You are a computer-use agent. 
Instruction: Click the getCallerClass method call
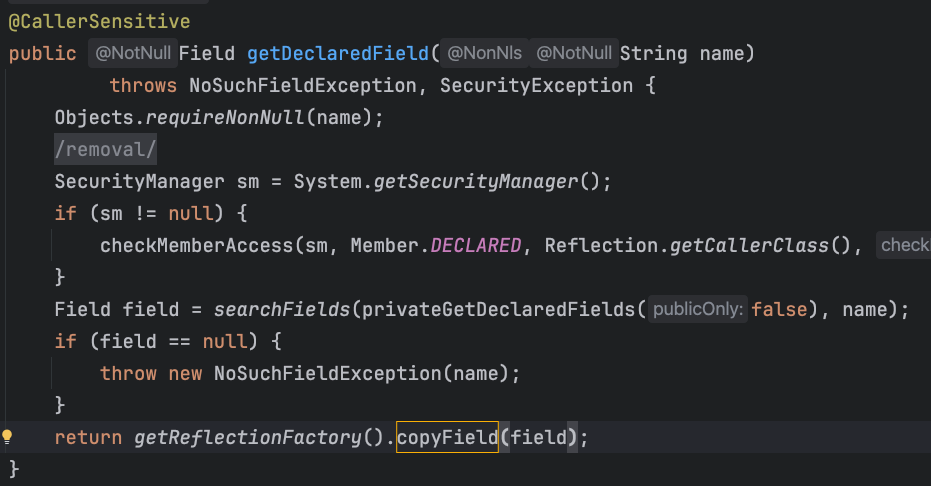pyautogui.click(x=749, y=246)
